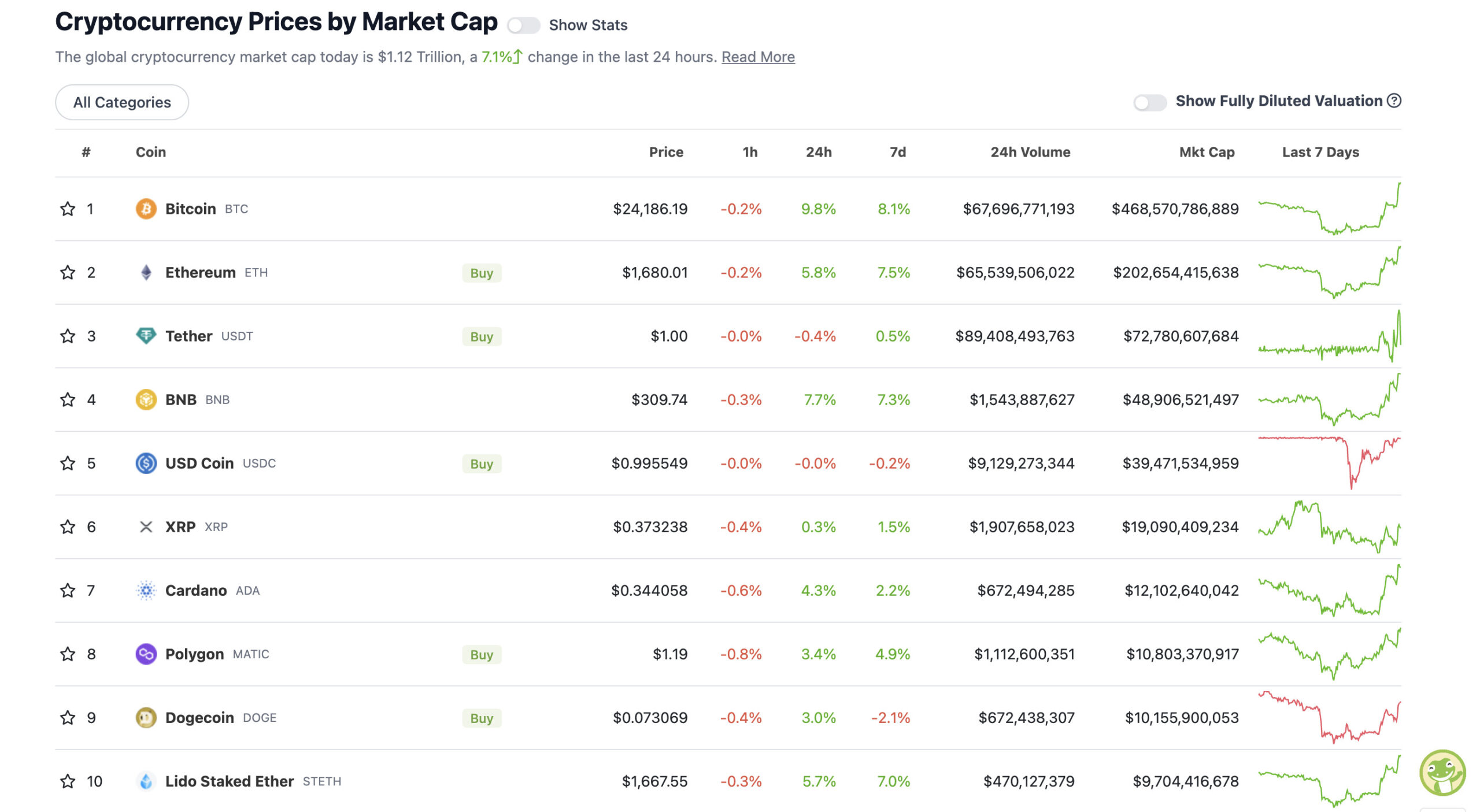Click the Dogecoin coin logo
The width and height of the screenshot is (1480, 812).
pos(146,717)
